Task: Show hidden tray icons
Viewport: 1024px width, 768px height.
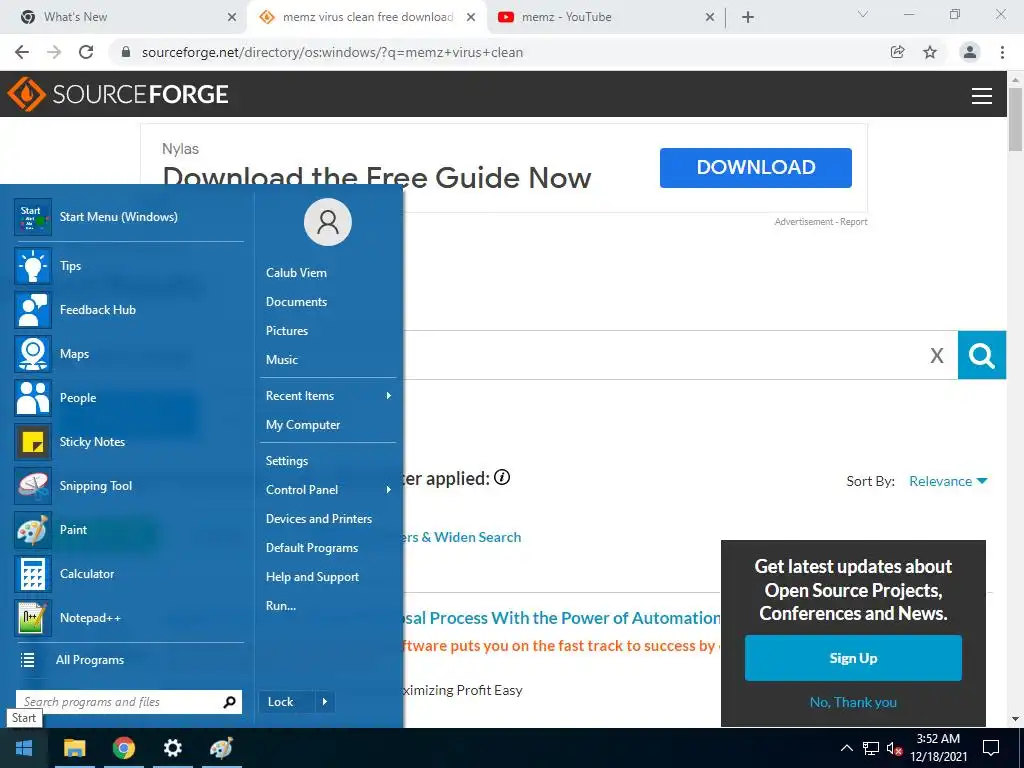Action: point(846,748)
